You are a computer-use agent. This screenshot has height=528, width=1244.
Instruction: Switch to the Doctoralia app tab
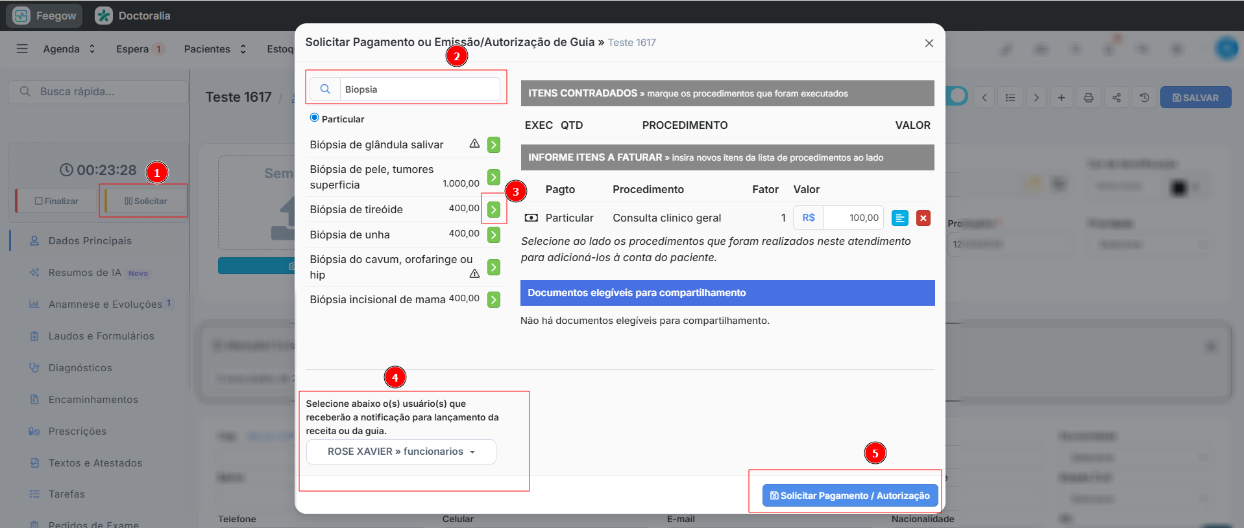coord(132,16)
